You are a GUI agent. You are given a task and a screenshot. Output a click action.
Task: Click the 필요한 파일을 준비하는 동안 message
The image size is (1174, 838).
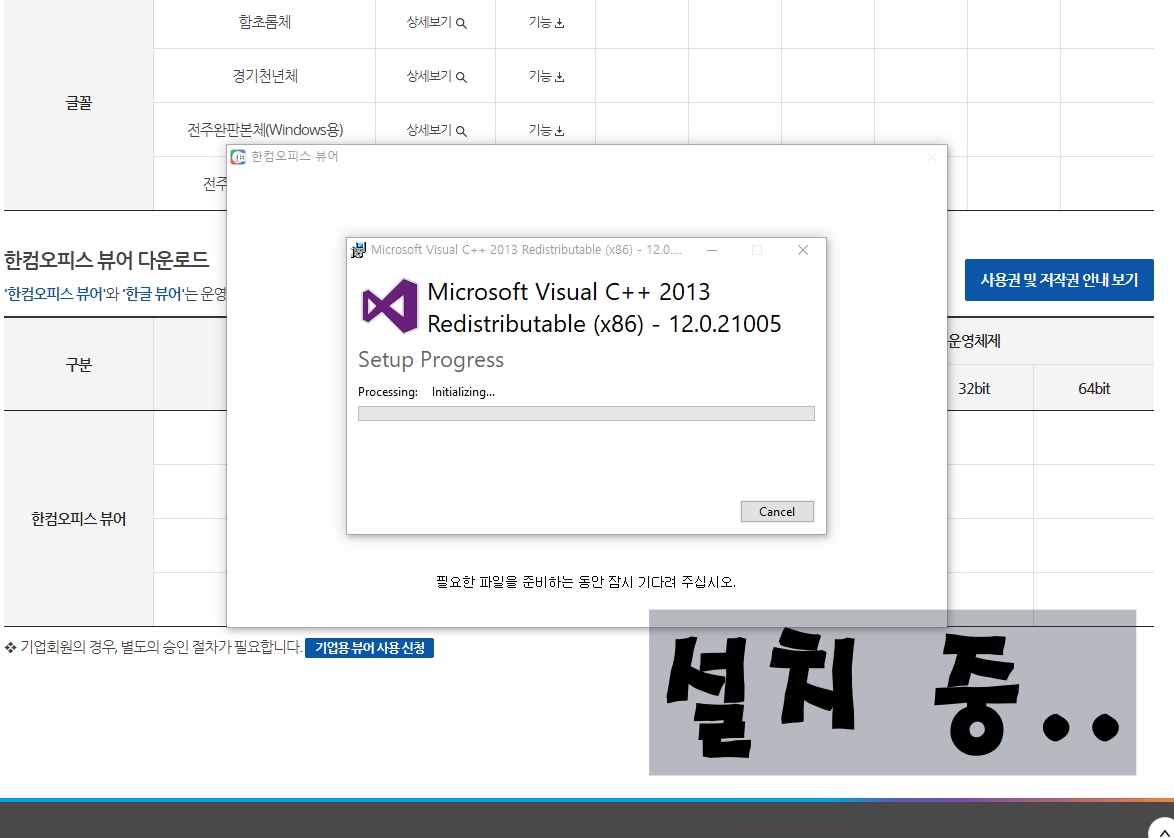(586, 582)
